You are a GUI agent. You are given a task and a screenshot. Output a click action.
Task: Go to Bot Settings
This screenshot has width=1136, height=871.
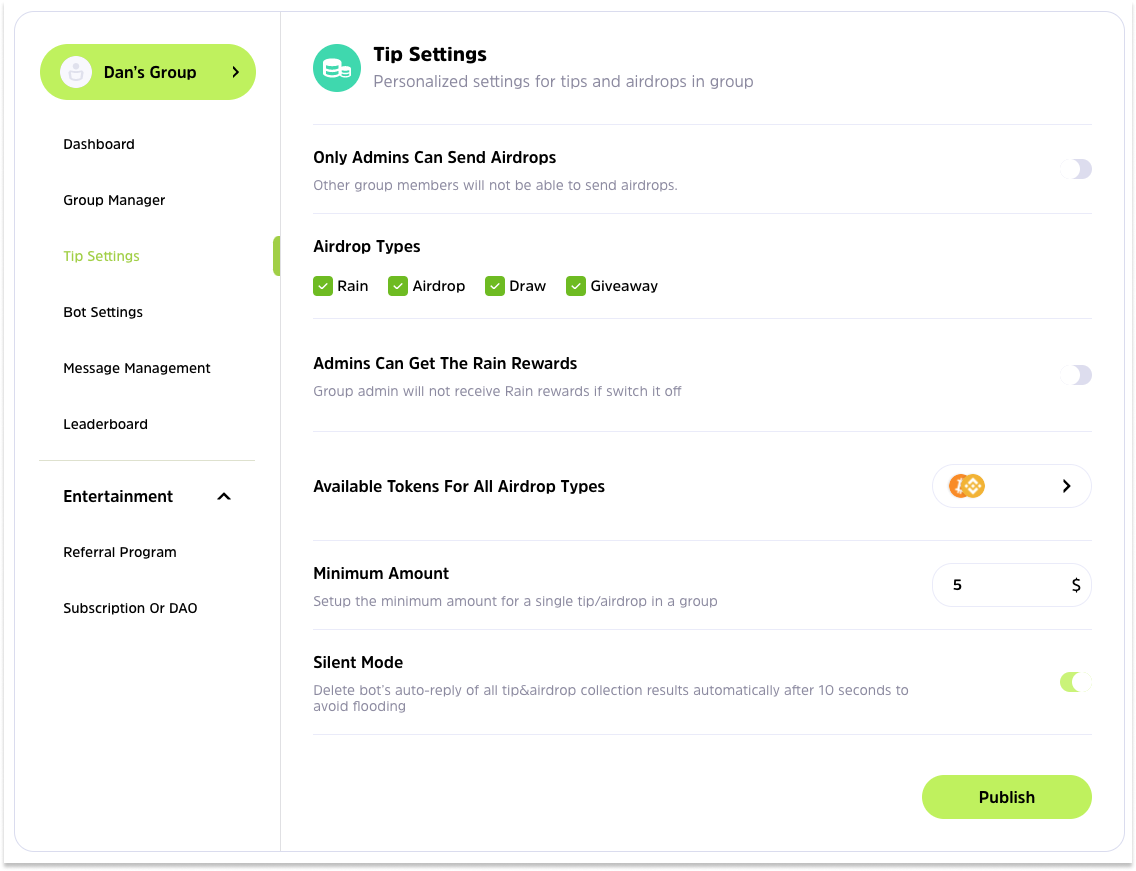[103, 312]
